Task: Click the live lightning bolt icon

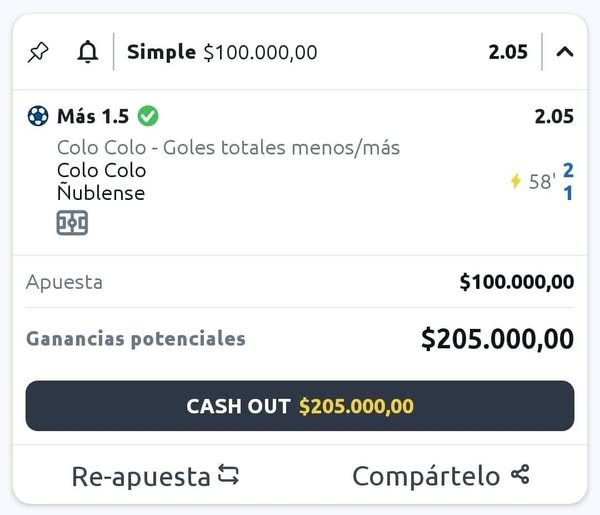Action: click(516, 181)
